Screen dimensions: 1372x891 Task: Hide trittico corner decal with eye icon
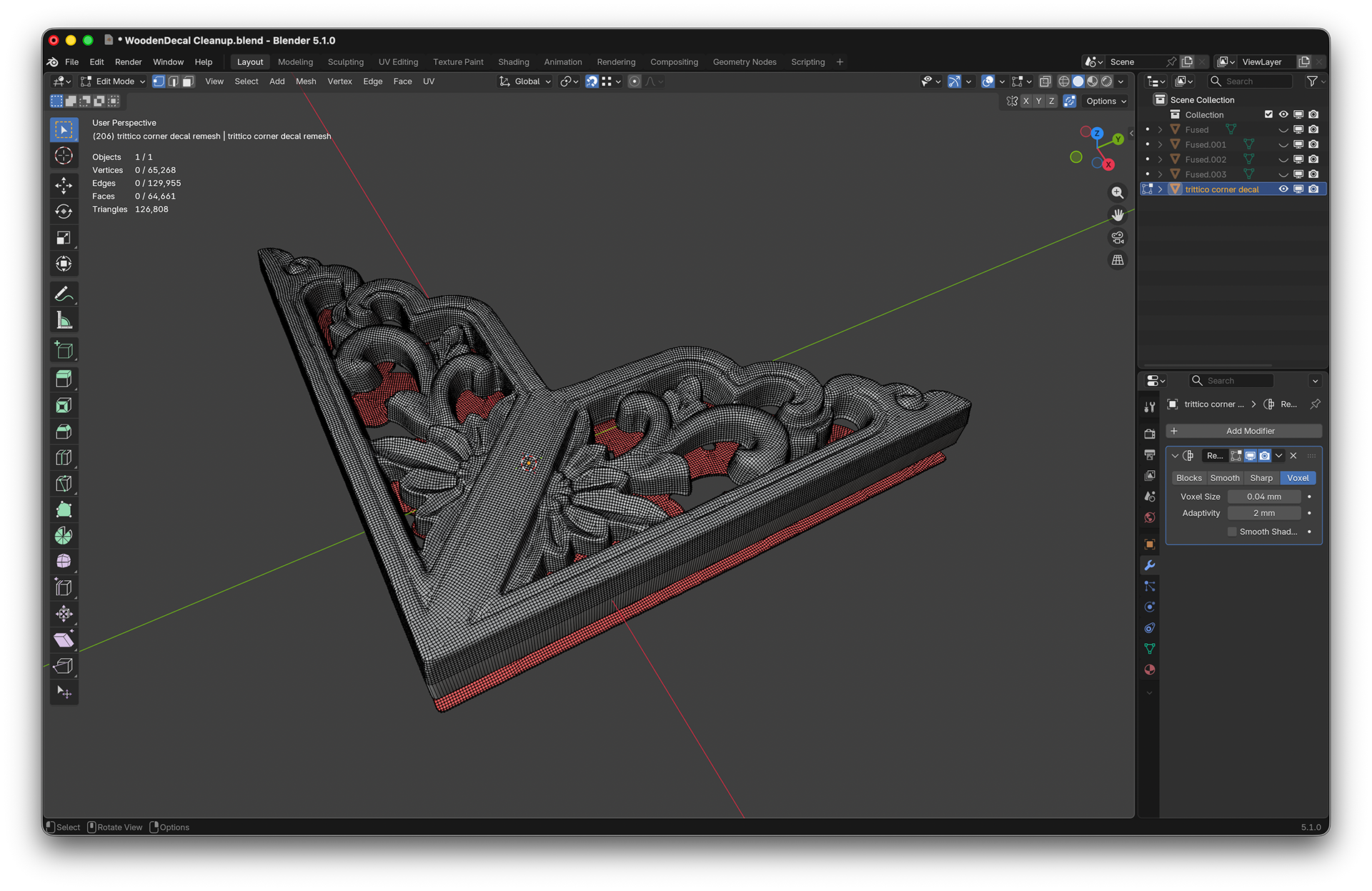pos(1283,189)
